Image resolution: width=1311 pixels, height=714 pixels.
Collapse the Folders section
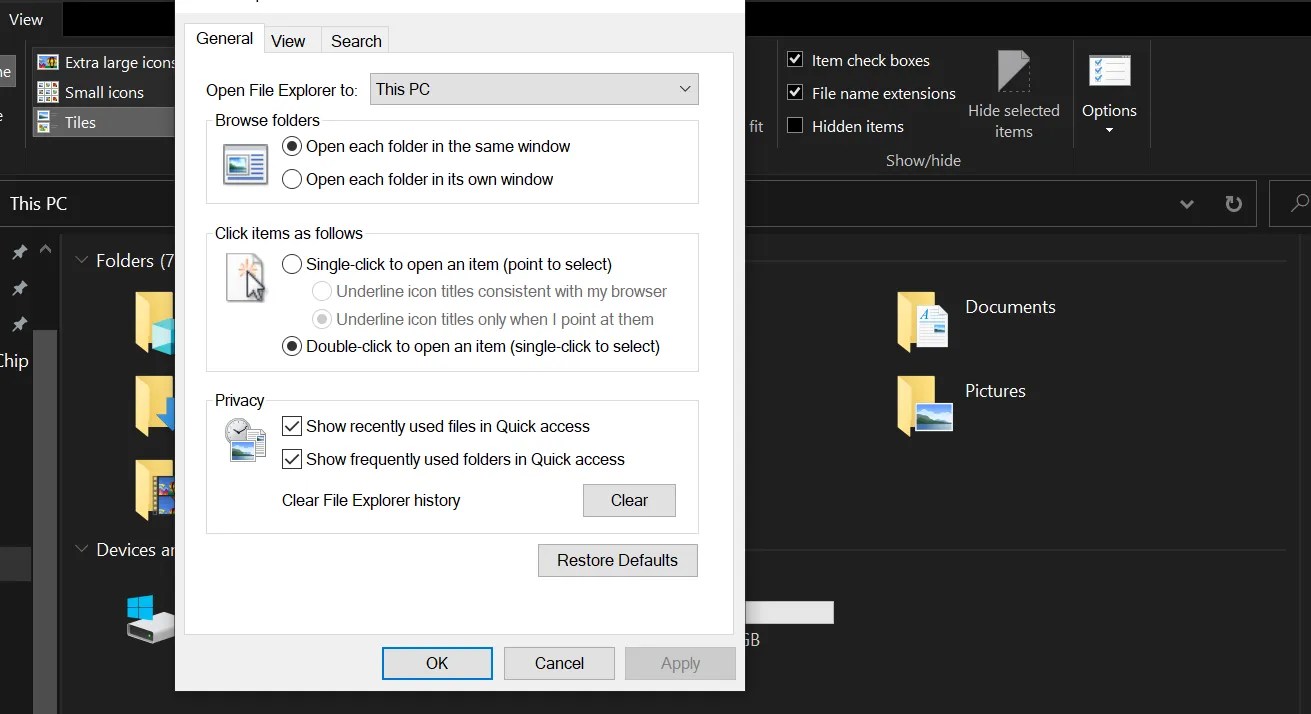(81, 260)
